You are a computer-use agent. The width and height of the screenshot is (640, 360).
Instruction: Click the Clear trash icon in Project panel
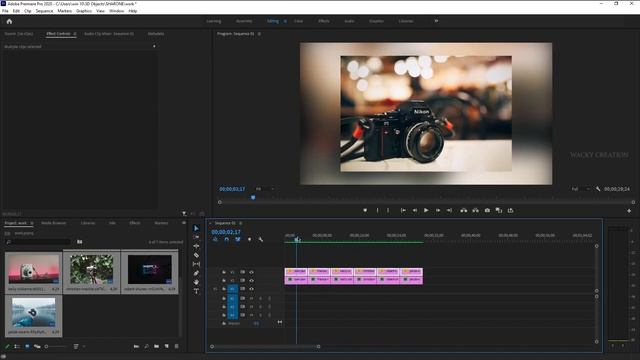tap(177, 347)
